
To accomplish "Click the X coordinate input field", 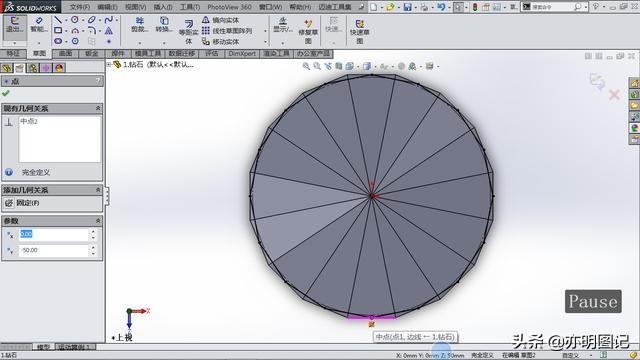I will (x=54, y=234).
